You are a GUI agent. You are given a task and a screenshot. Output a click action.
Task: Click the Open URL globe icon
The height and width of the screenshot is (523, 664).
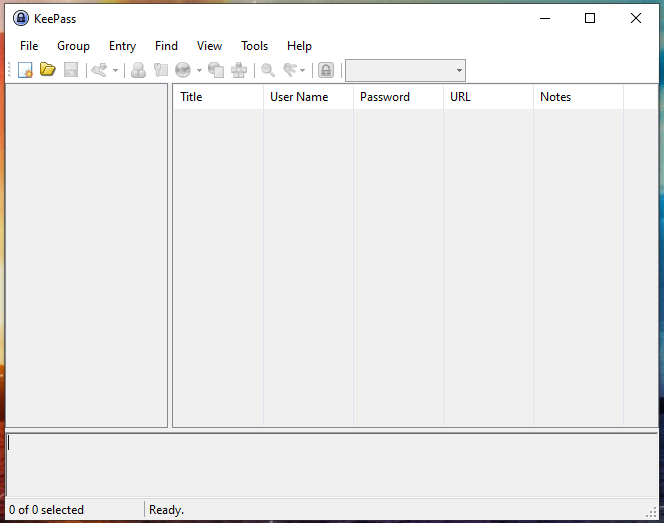[x=183, y=70]
